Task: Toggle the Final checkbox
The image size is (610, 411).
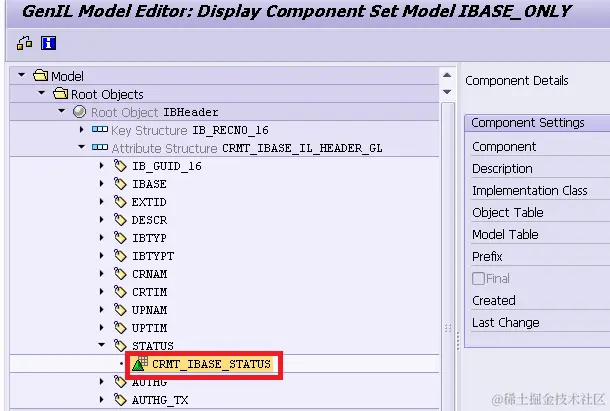Action: (478, 278)
